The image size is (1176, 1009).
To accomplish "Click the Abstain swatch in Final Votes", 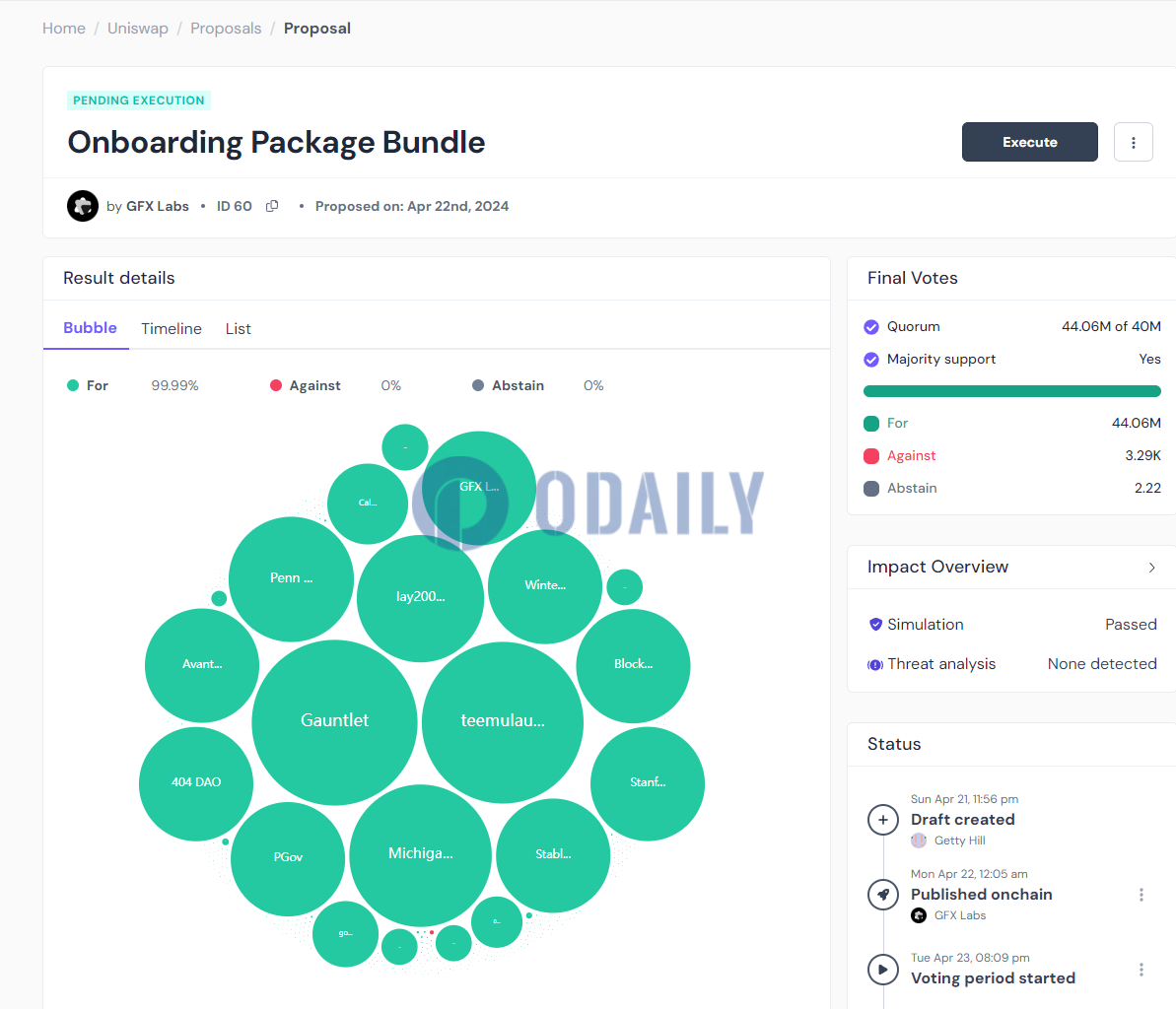I will click(871, 489).
